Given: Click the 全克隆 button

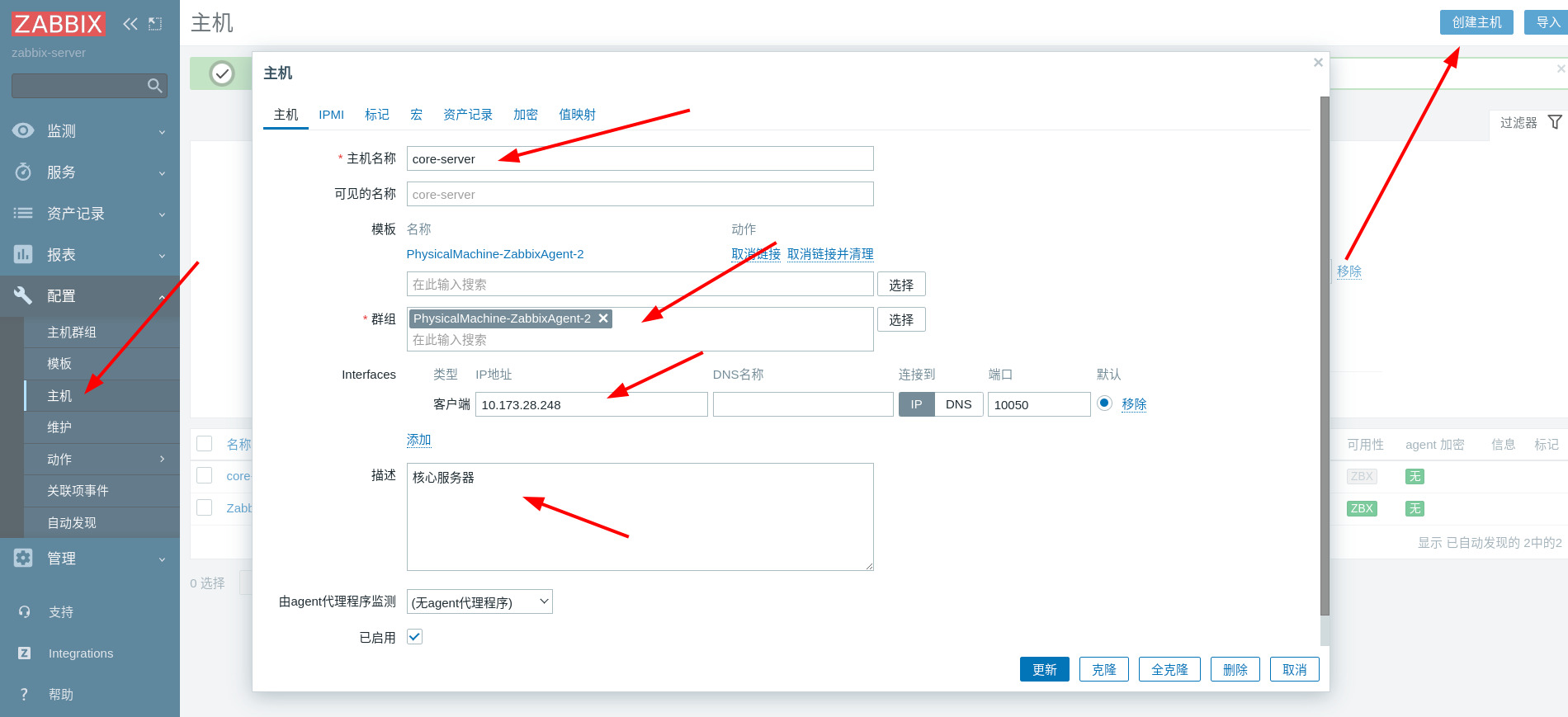Looking at the screenshot, I should 1170,669.
